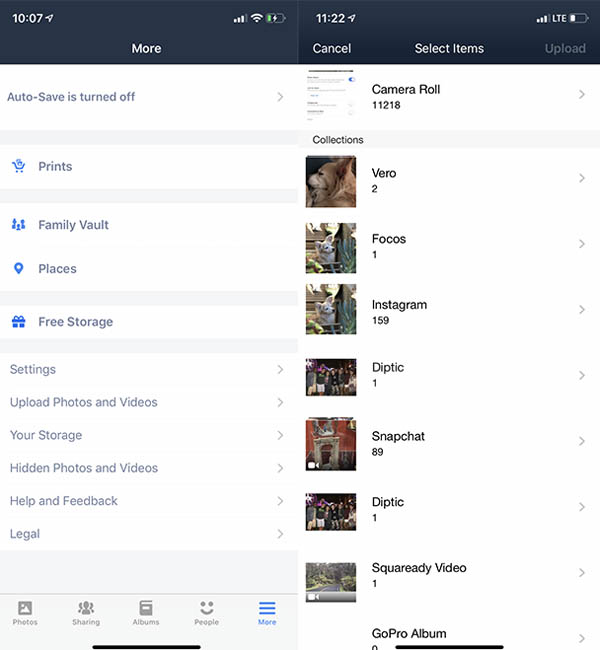This screenshot has width=600, height=650.
Task: Tap the Family Vault people icon
Action: [x=18, y=225]
